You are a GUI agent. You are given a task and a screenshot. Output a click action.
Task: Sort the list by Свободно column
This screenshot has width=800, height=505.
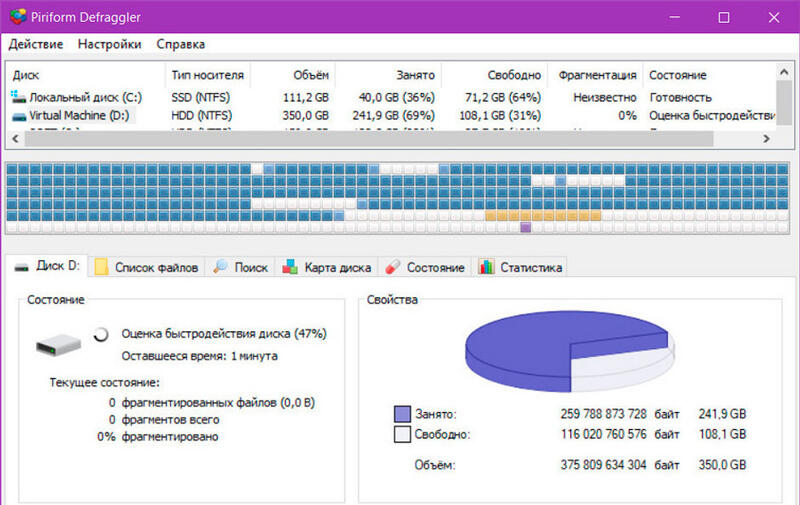tap(514, 75)
